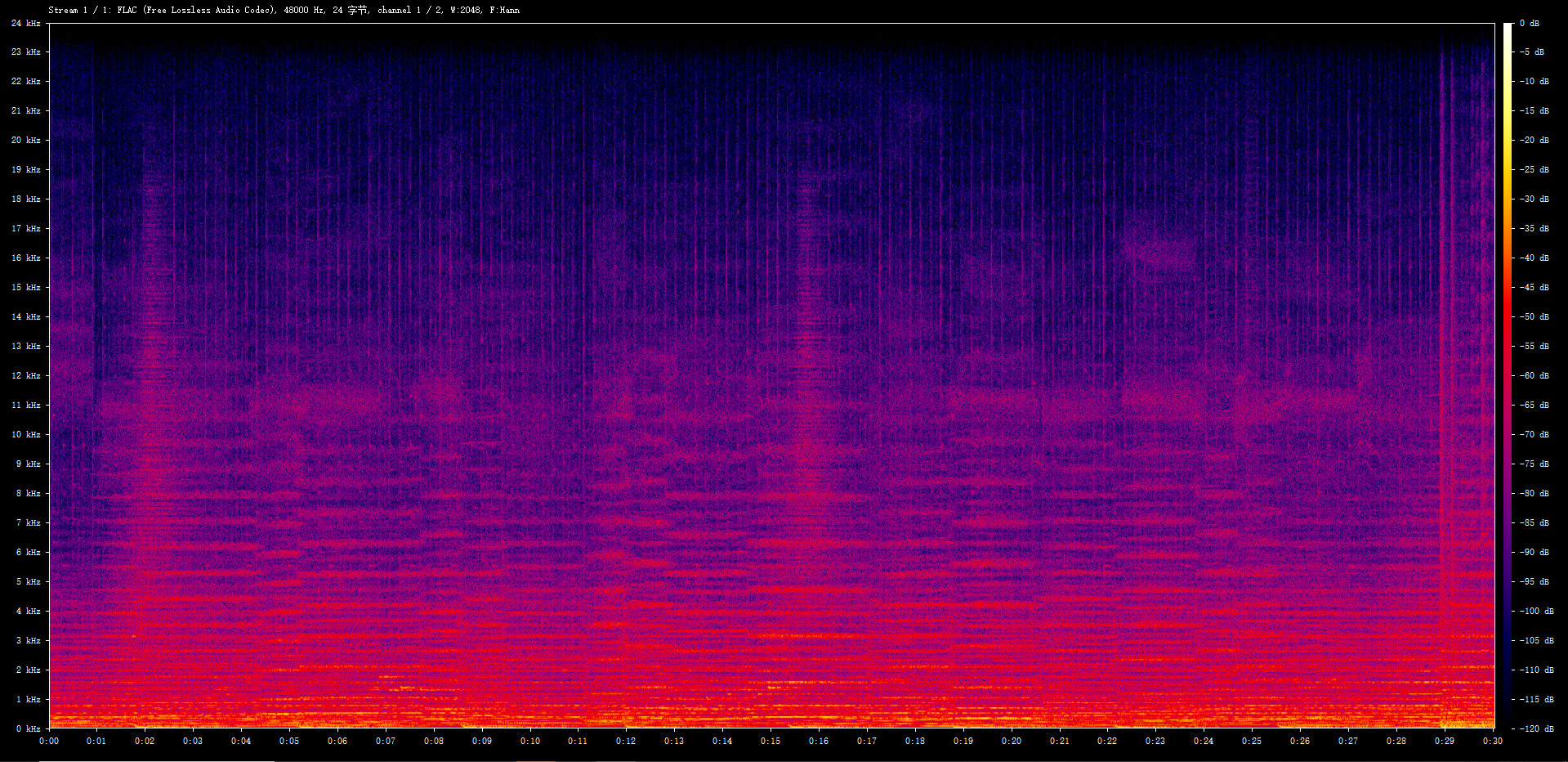Click the "-120 dB" scale label

(x=1537, y=728)
